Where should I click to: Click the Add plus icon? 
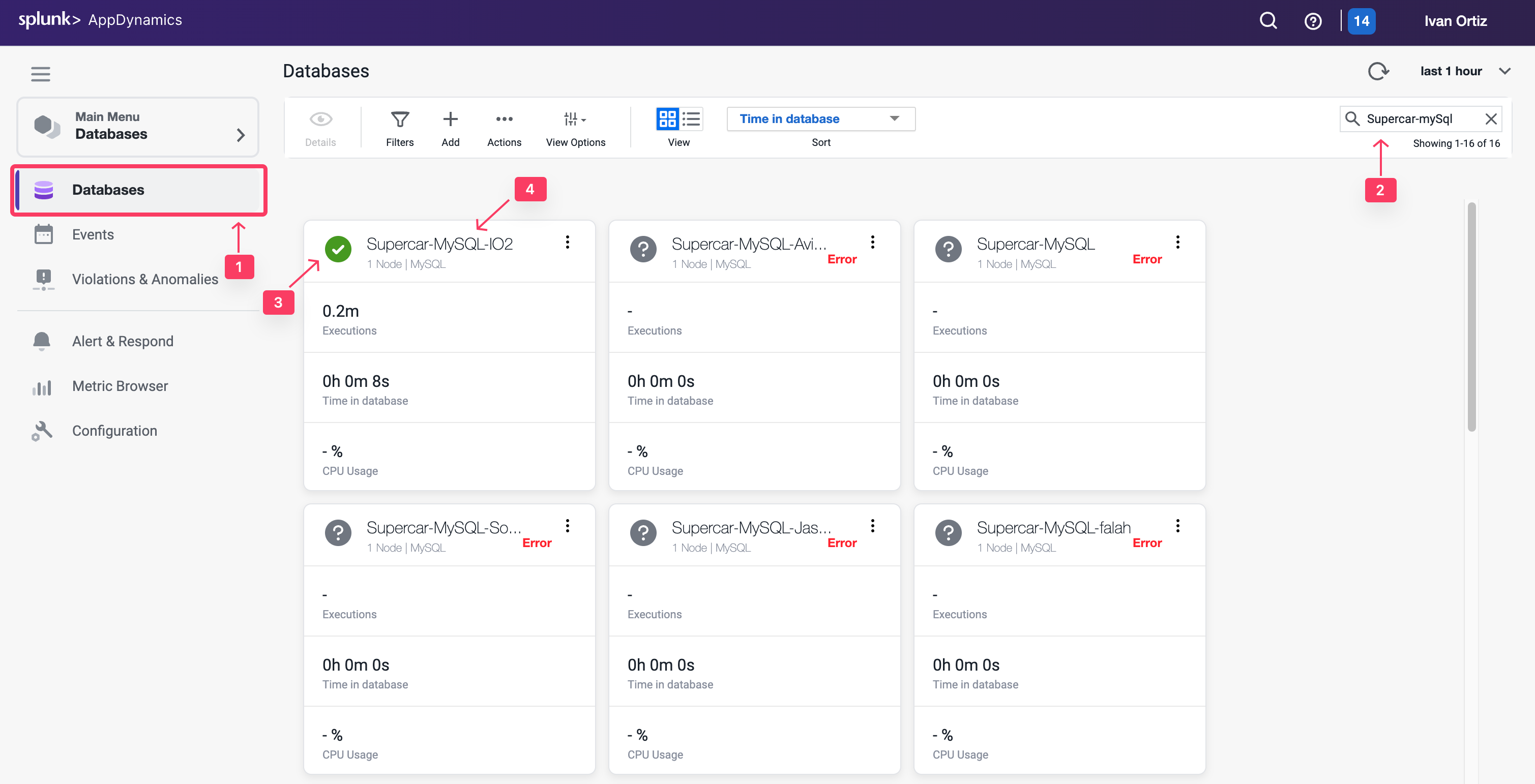(x=451, y=120)
